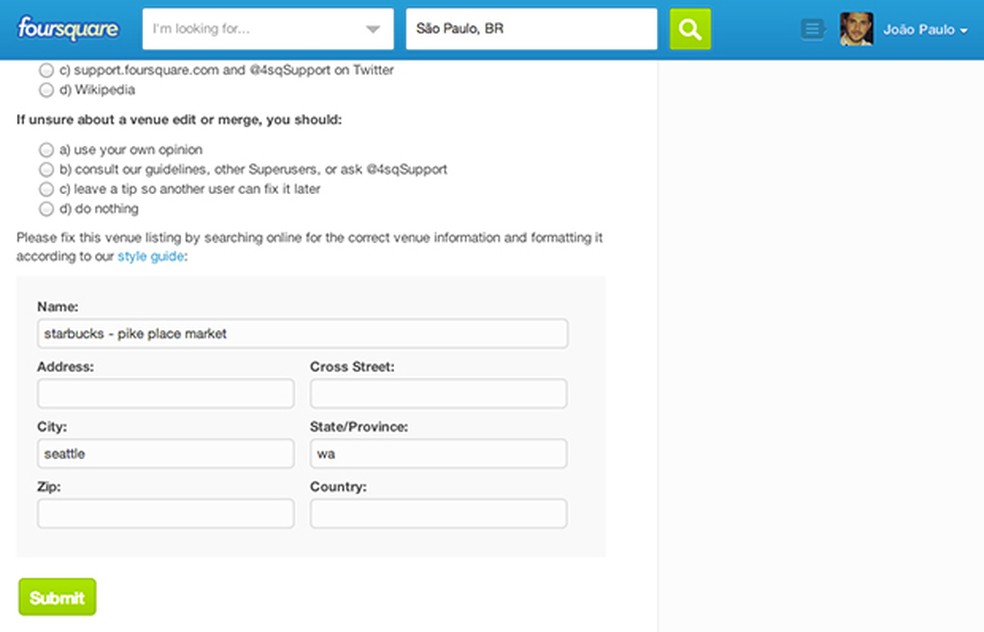Expand the João Paulo account menu
The height and width of the screenshot is (632, 984).
point(925,30)
